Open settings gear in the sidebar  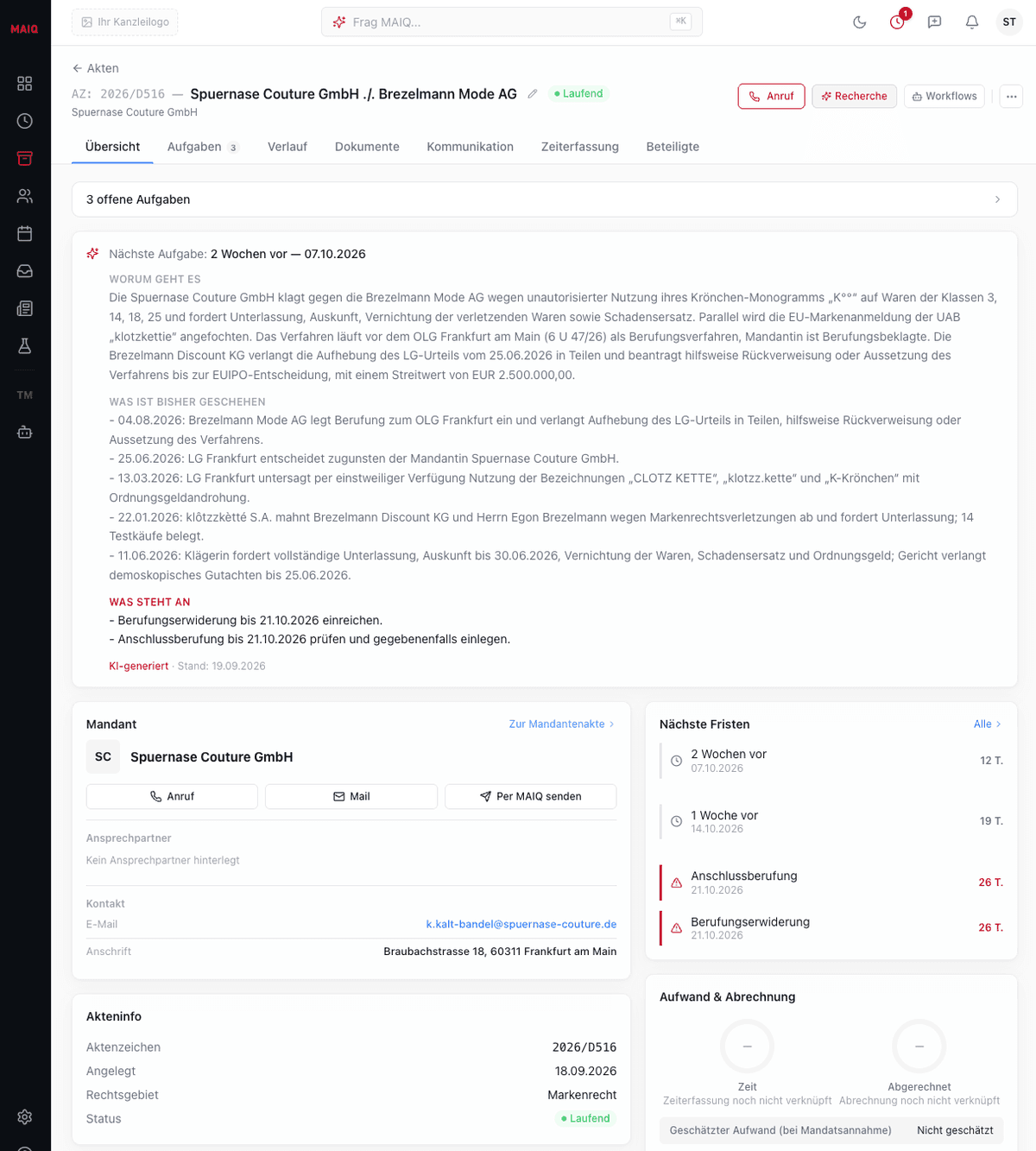25,1116
